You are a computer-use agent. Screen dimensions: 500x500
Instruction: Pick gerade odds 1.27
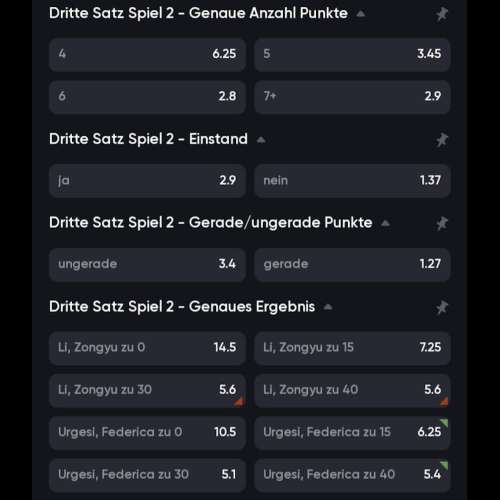pyautogui.click(x=353, y=264)
